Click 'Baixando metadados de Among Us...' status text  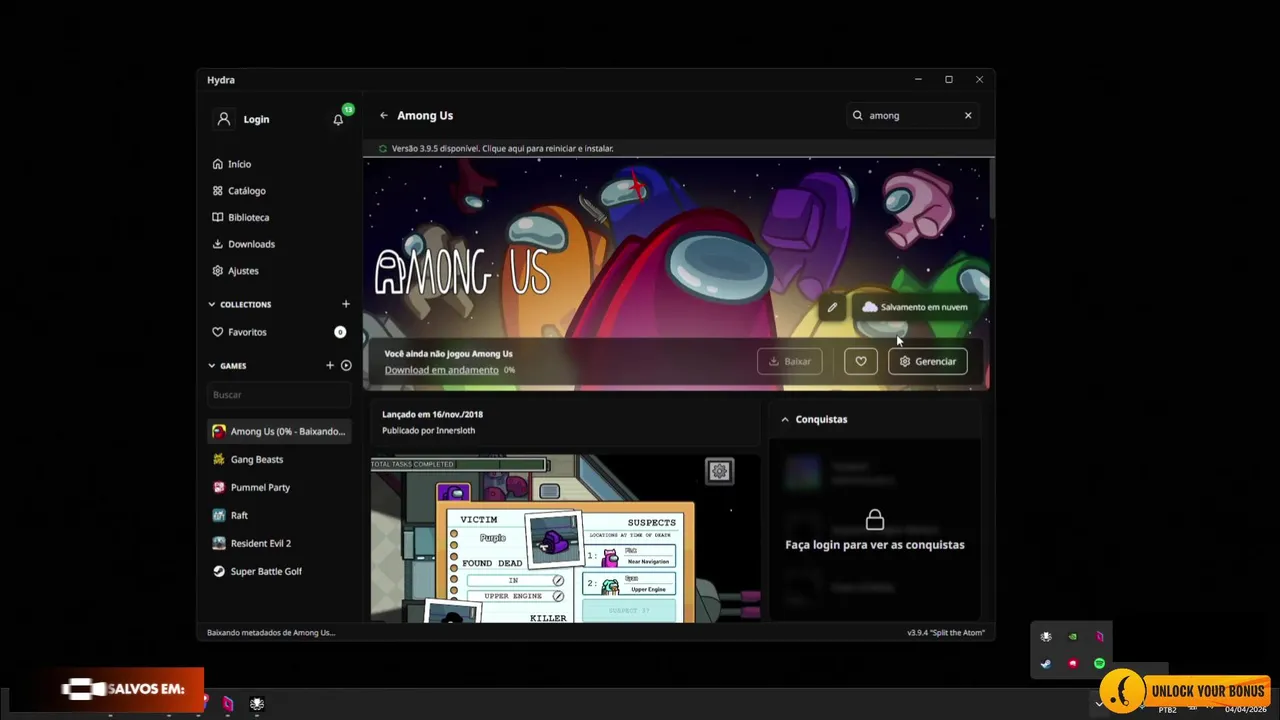click(271, 633)
